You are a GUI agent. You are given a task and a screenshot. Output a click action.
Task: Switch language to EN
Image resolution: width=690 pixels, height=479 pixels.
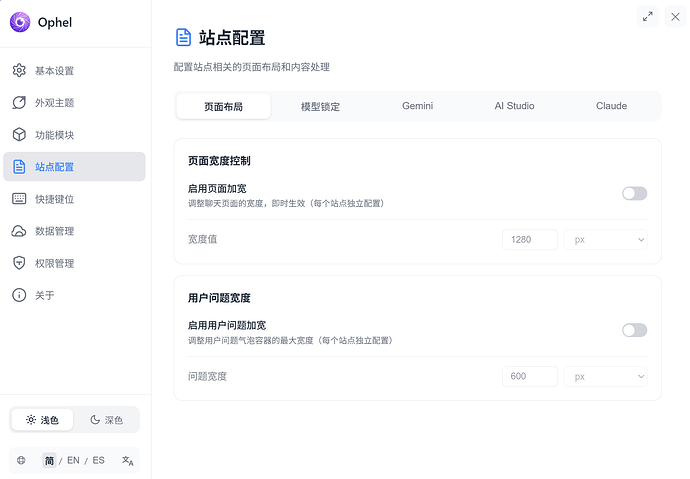[73, 460]
